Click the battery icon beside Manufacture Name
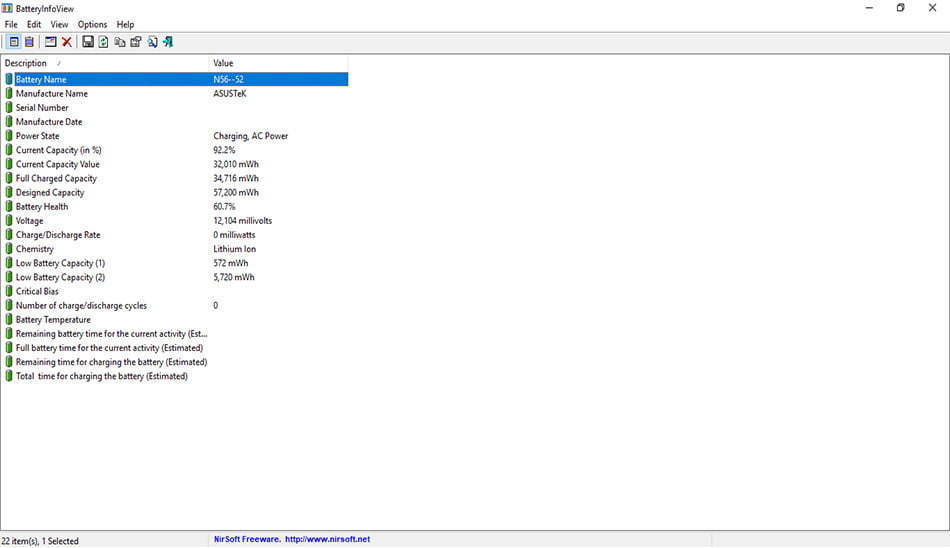This screenshot has height=548, width=950. (8, 93)
